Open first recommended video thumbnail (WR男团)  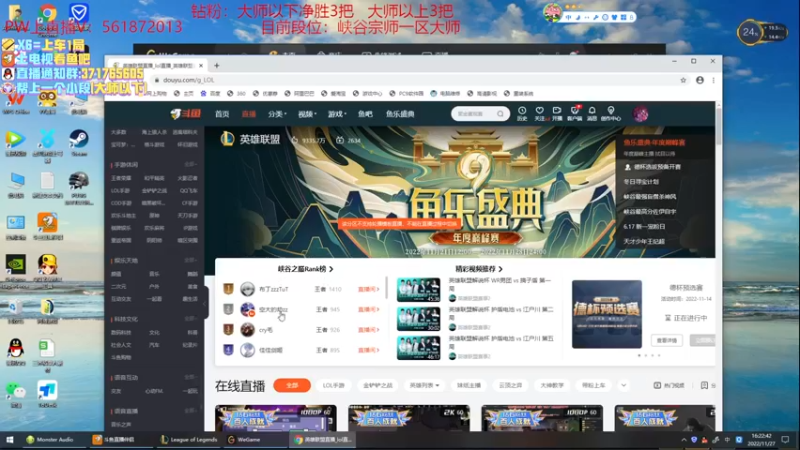[x=418, y=289]
